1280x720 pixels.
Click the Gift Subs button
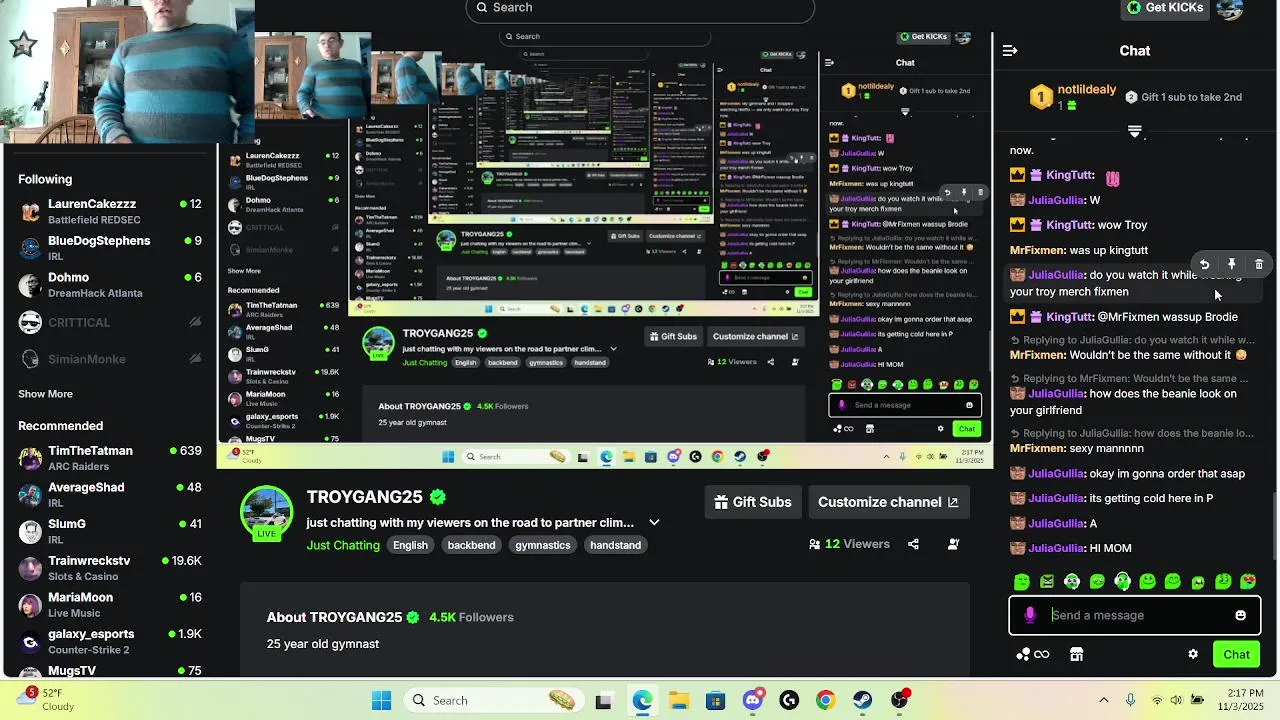[753, 502]
